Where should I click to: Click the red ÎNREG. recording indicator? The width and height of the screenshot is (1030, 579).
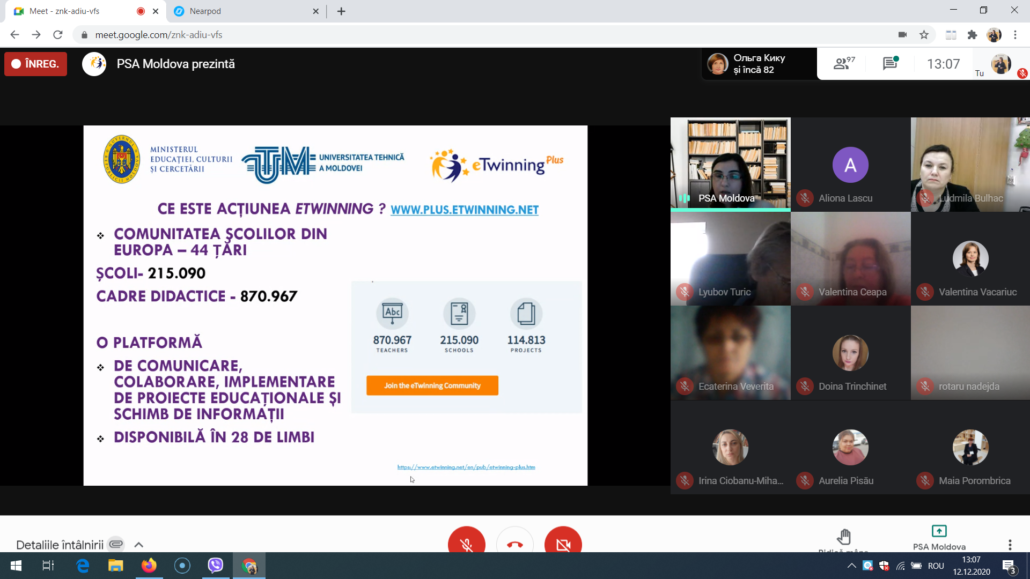pos(36,64)
